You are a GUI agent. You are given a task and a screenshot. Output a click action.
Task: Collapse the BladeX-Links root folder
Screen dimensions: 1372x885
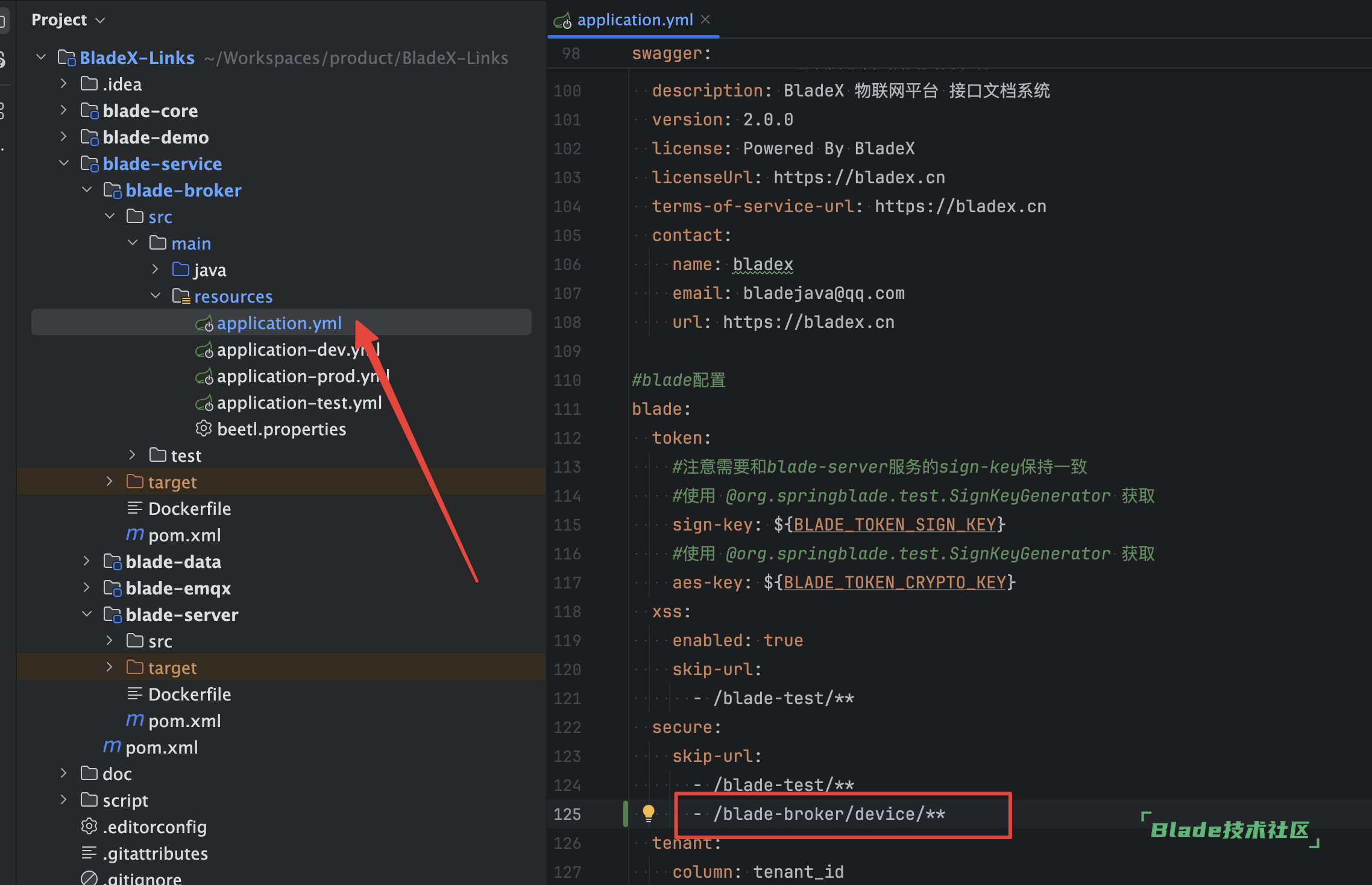(x=41, y=57)
